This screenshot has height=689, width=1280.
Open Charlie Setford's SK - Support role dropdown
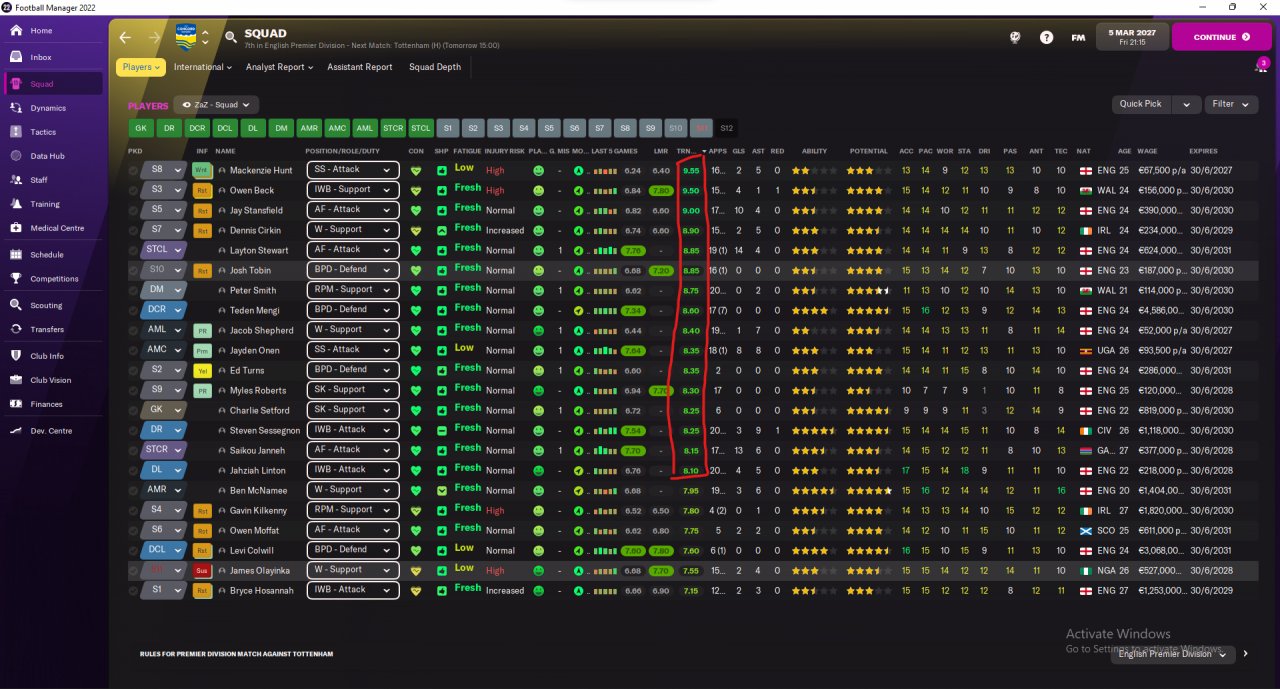(352, 410)
